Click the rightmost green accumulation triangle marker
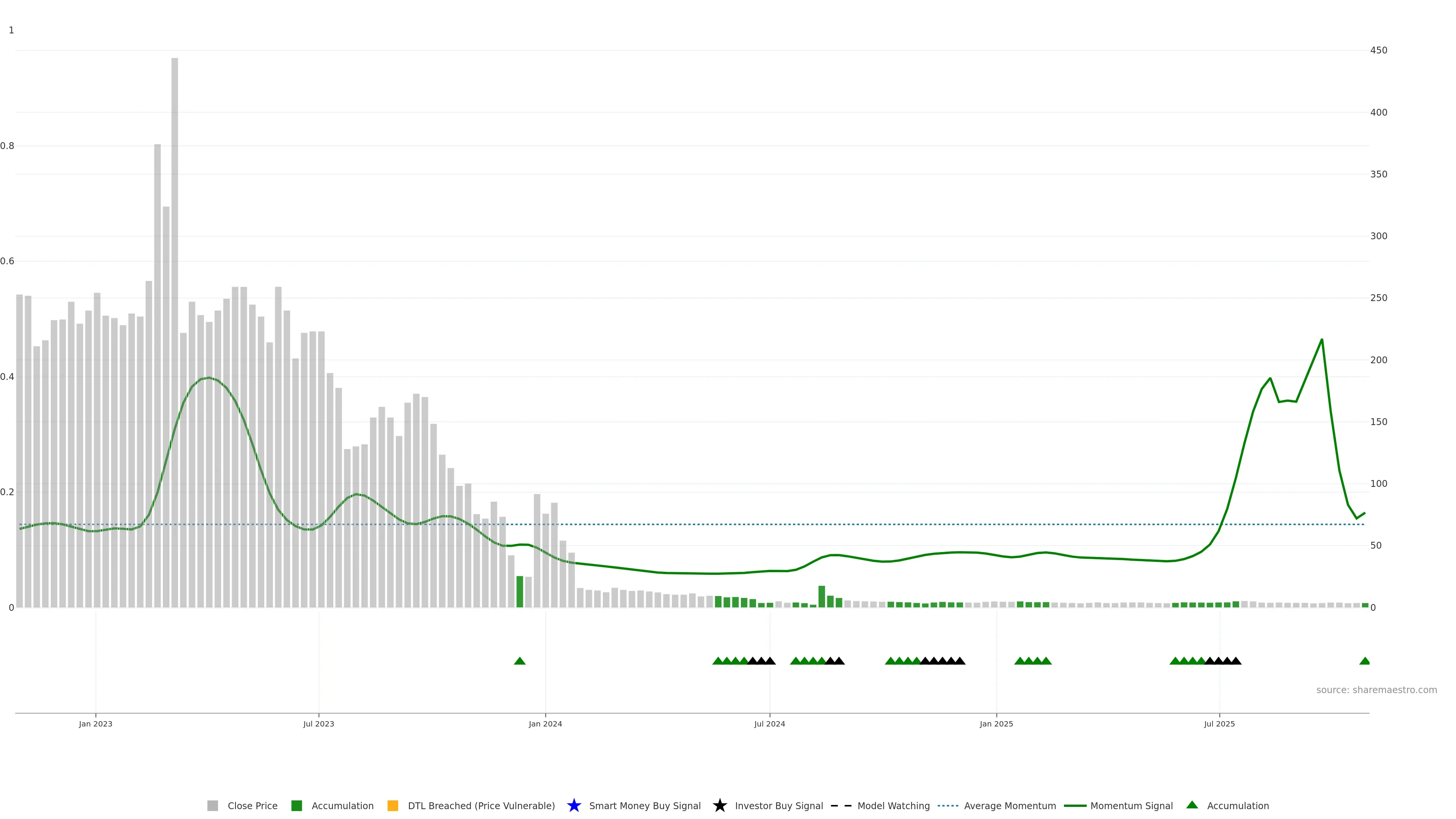The image size is (1456, 819). 1364,661
